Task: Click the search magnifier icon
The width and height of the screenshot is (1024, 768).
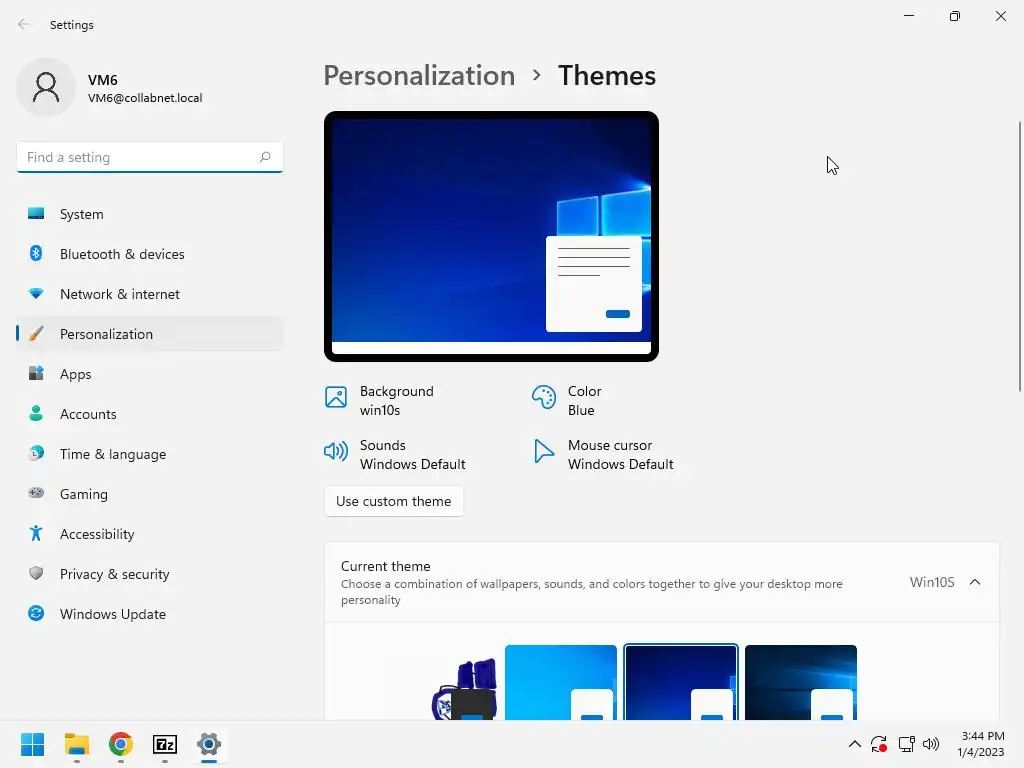Action: 264,157
